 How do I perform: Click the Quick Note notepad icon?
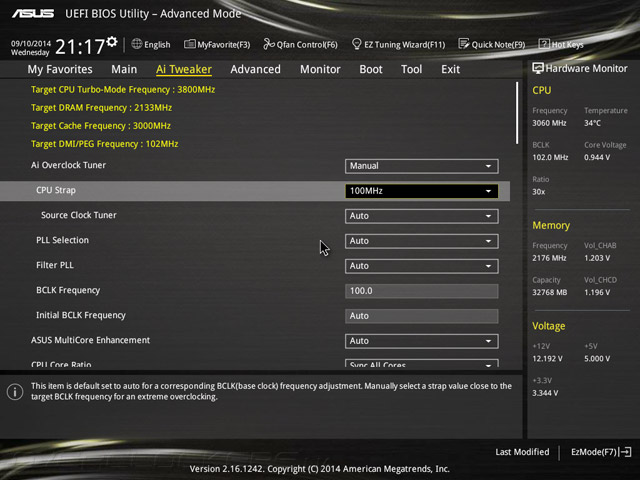point(464,44)
